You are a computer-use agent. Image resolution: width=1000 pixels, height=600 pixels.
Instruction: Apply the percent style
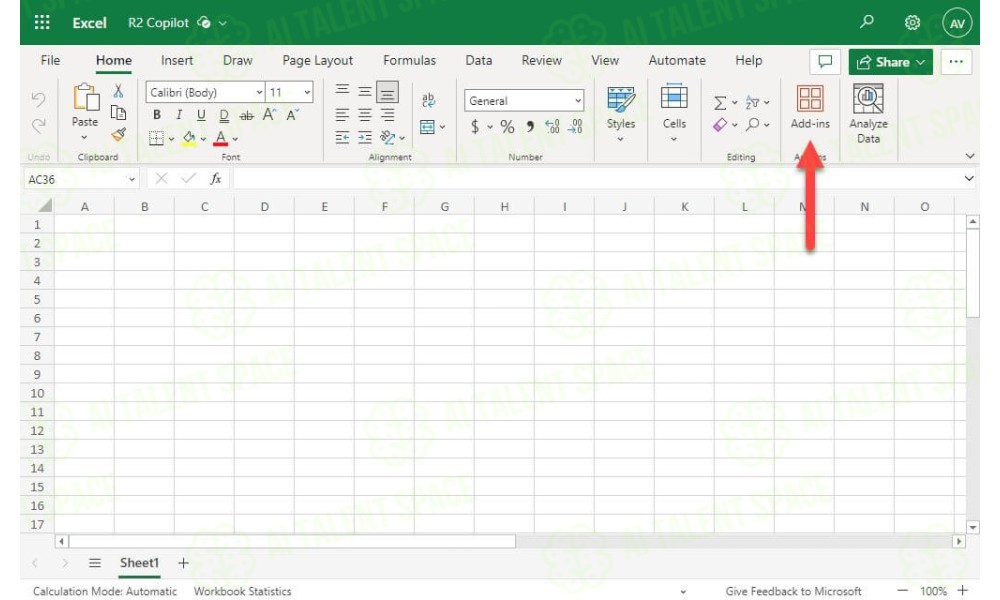click(x=507, y=127)
